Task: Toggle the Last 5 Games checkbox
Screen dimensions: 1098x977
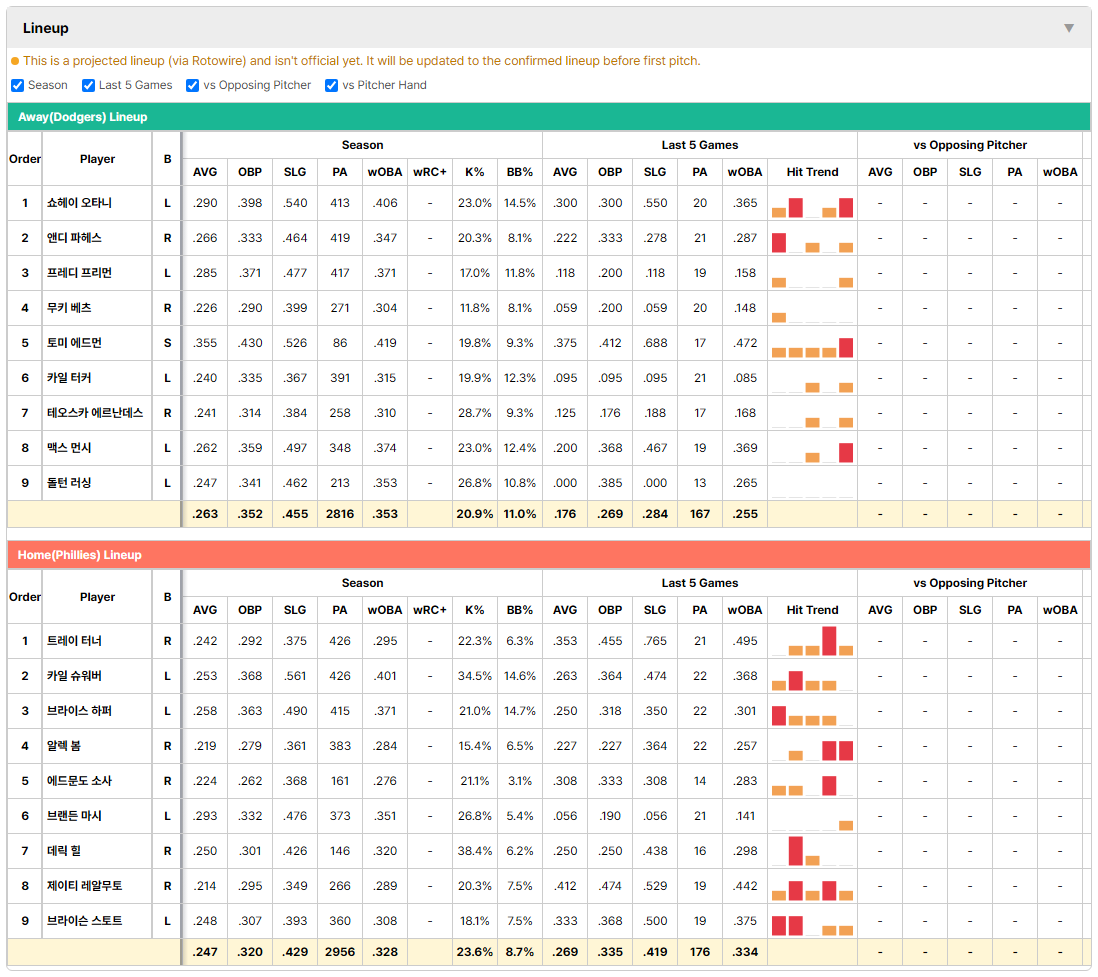Action: coord(88,85)
